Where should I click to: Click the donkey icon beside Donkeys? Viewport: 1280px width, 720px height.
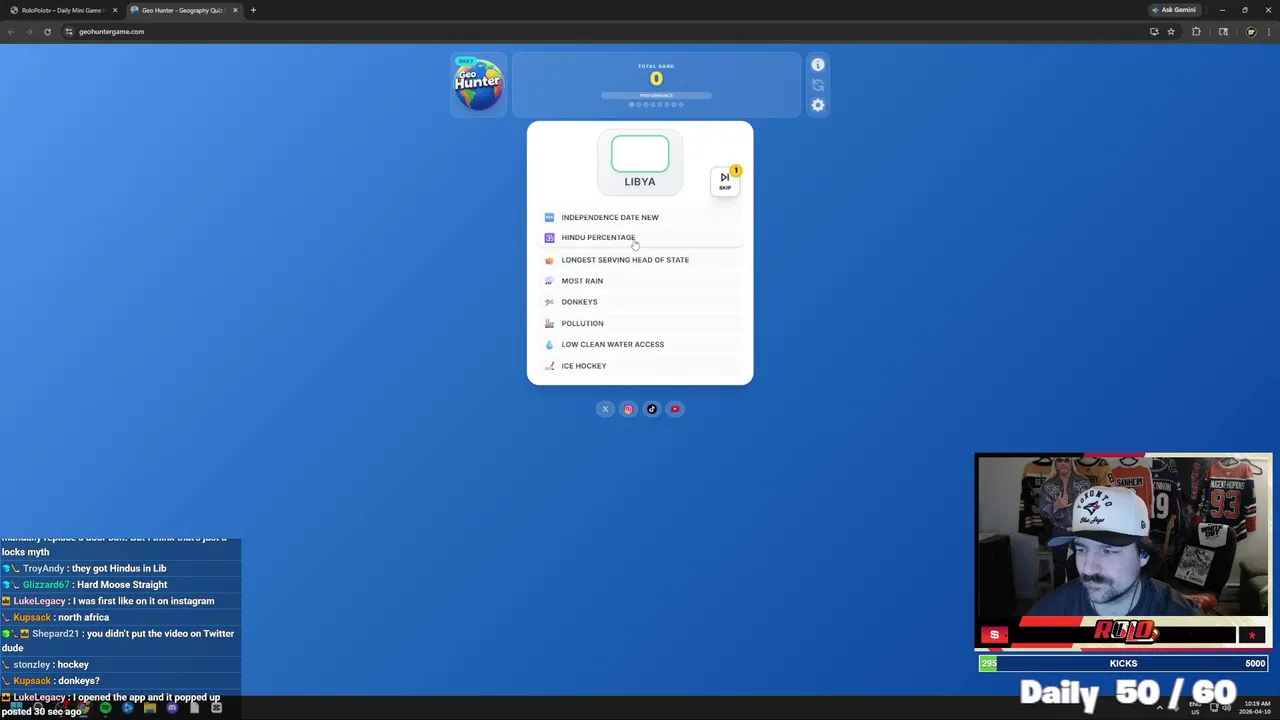(549, 302)
